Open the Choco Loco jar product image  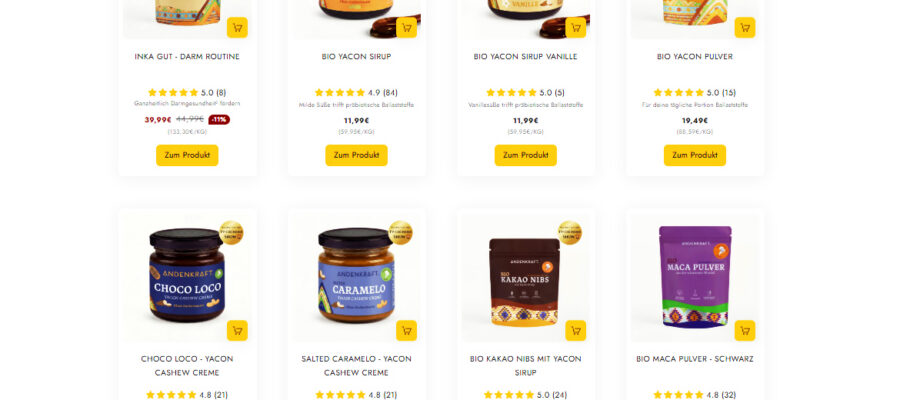pyautogui.click(x=187, y=277)
